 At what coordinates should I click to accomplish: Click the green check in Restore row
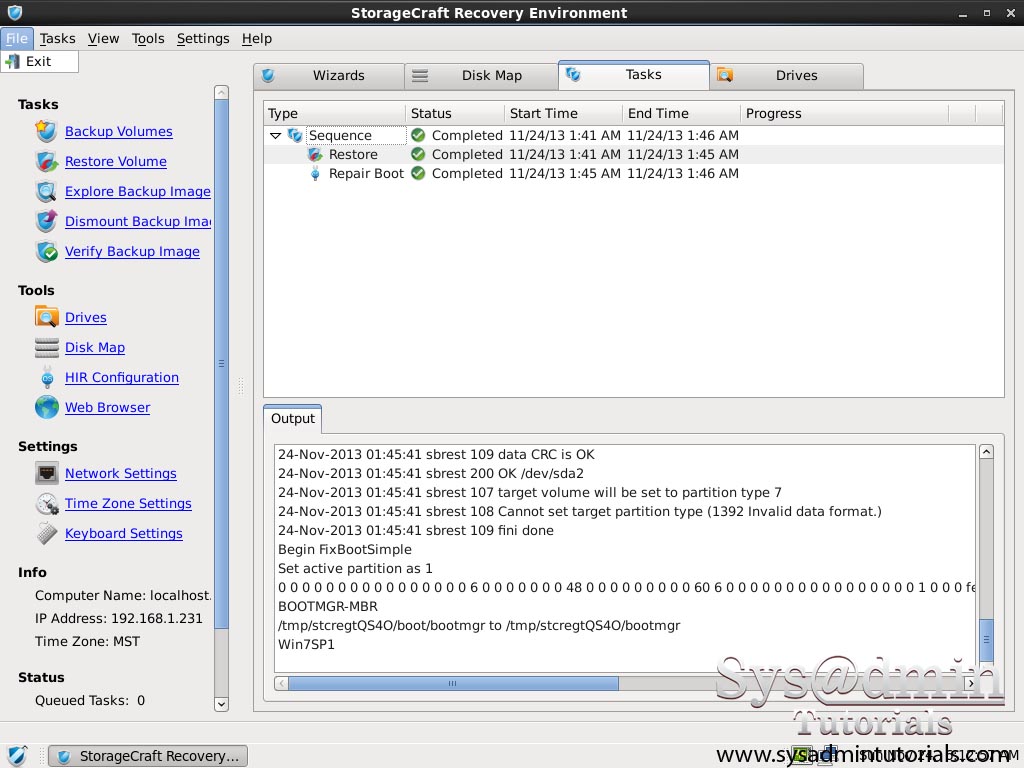[x=418, y=155]
